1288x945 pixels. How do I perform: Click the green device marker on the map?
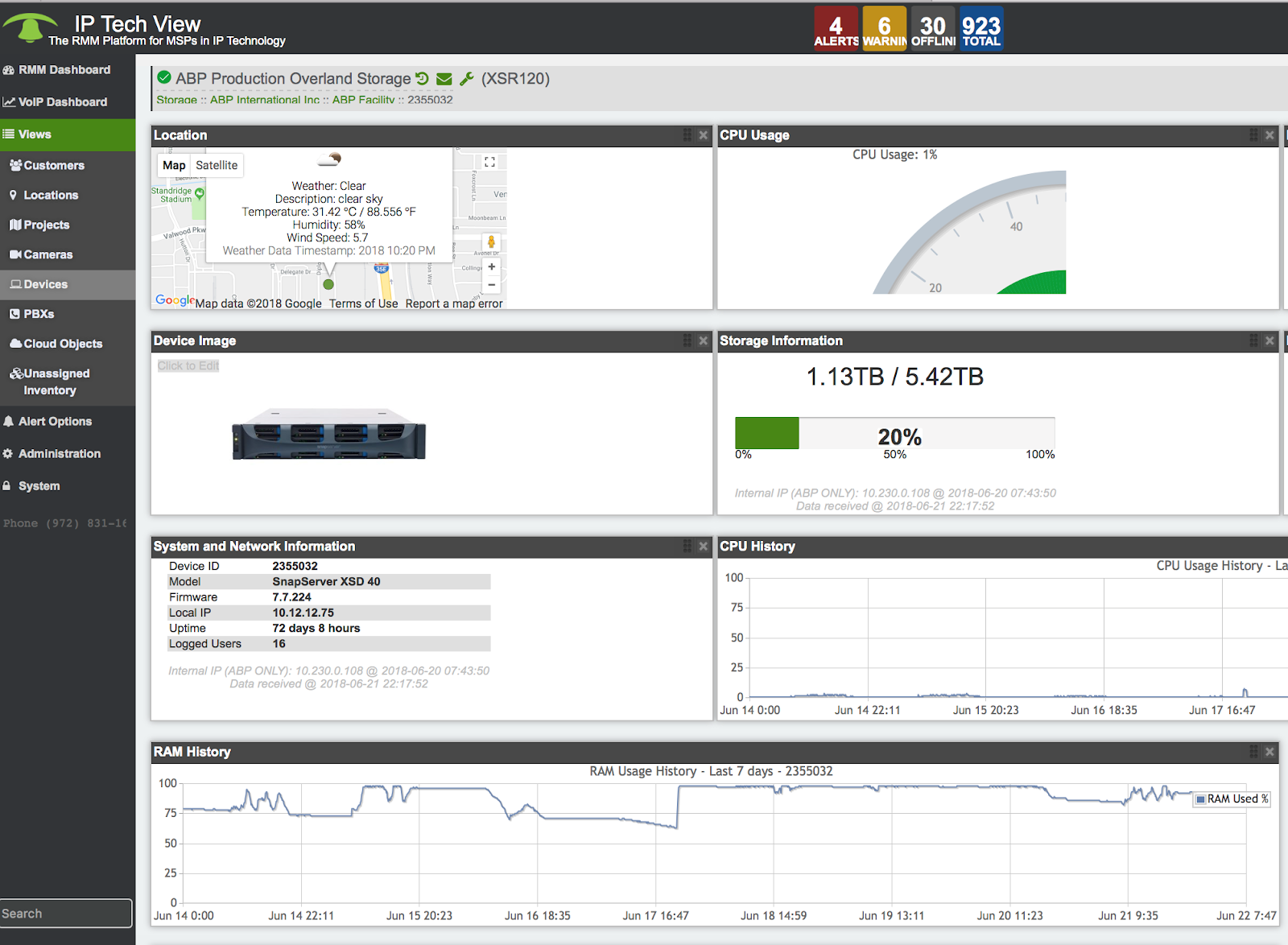[x=328, y=284]
